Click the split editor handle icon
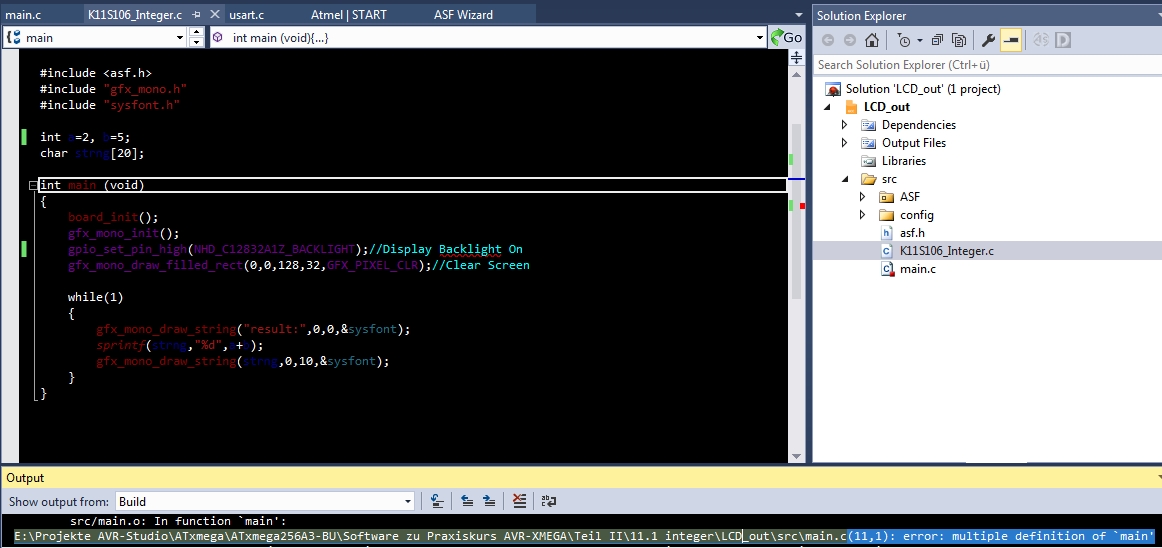This screenshot has width=1162, height=548. pos(797,58)
